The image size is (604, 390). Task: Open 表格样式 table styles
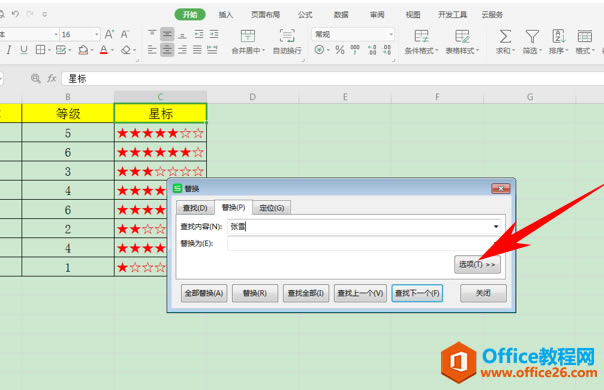click(x=462, y=42)
